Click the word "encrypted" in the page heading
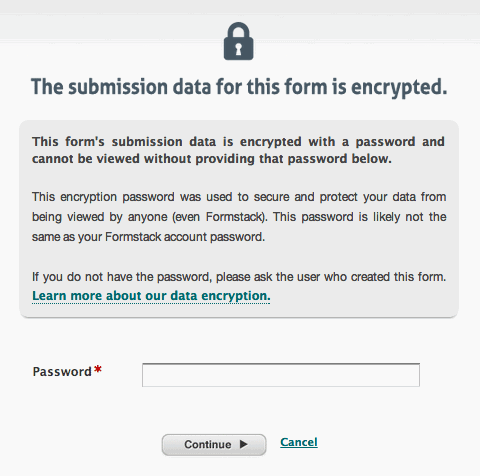This screenshot has width=480, height=476. pos(399,88)
